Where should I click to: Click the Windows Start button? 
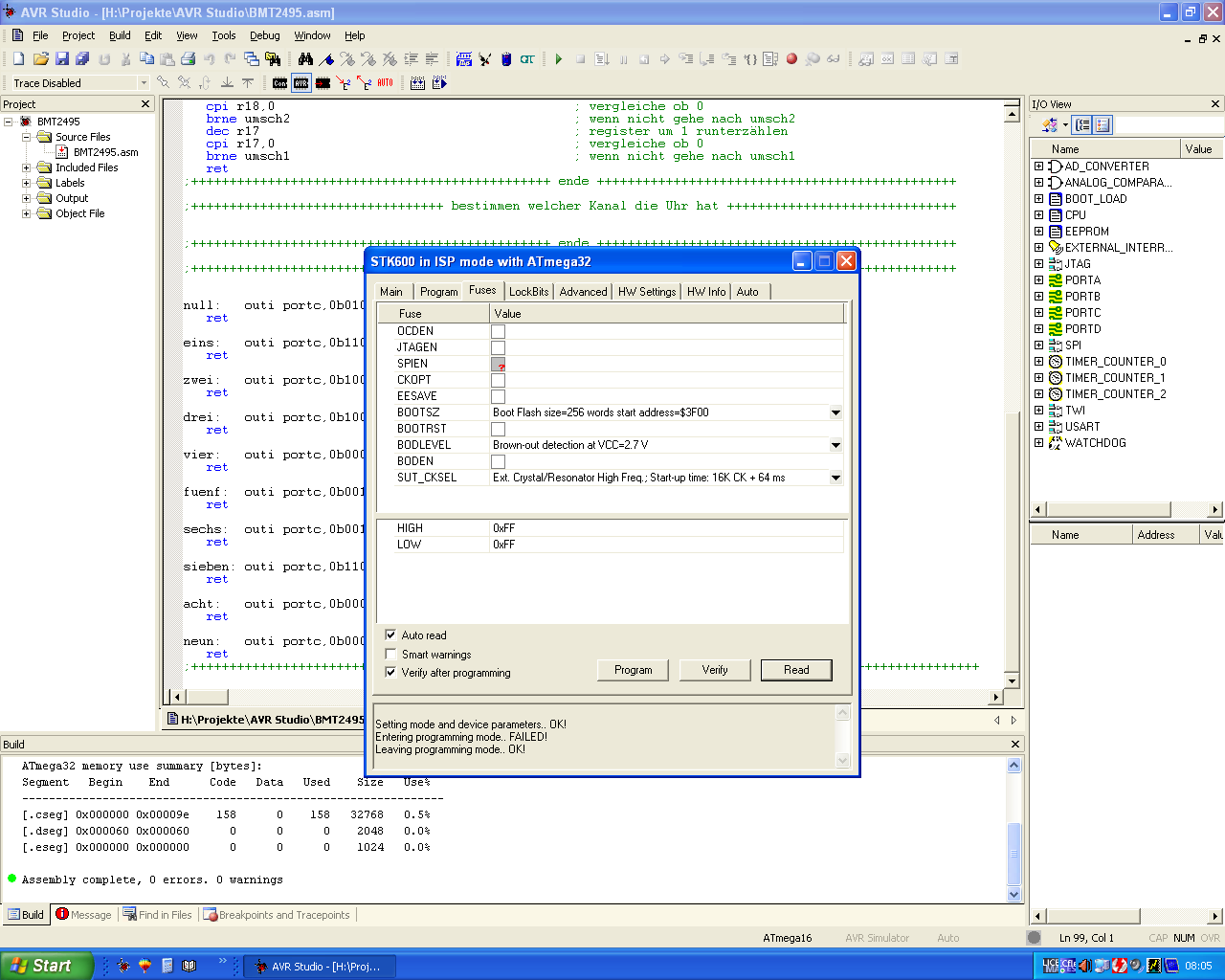[47, 966]
